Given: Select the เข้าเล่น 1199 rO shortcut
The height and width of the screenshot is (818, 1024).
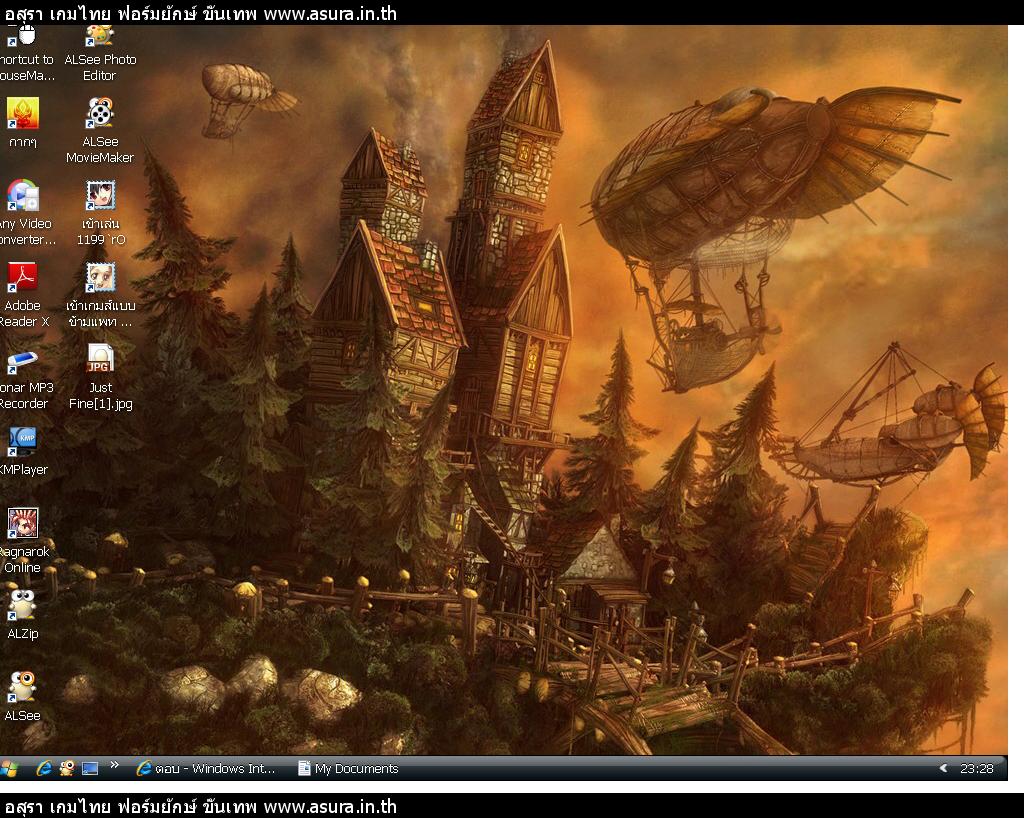Looking at the screenshot, I should 101,212.
